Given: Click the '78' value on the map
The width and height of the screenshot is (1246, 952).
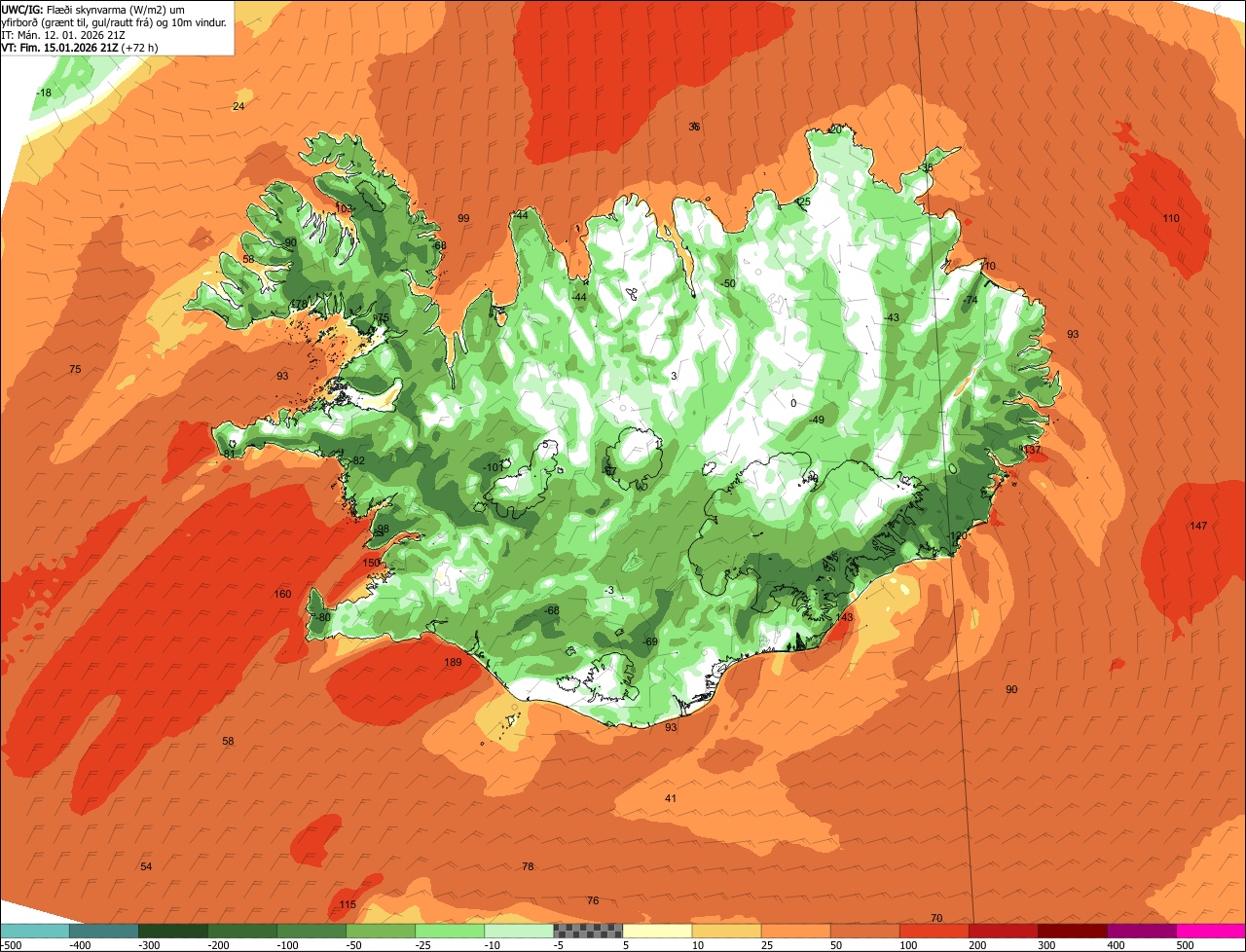Looking at the screenshot, I should pos(528,866).
